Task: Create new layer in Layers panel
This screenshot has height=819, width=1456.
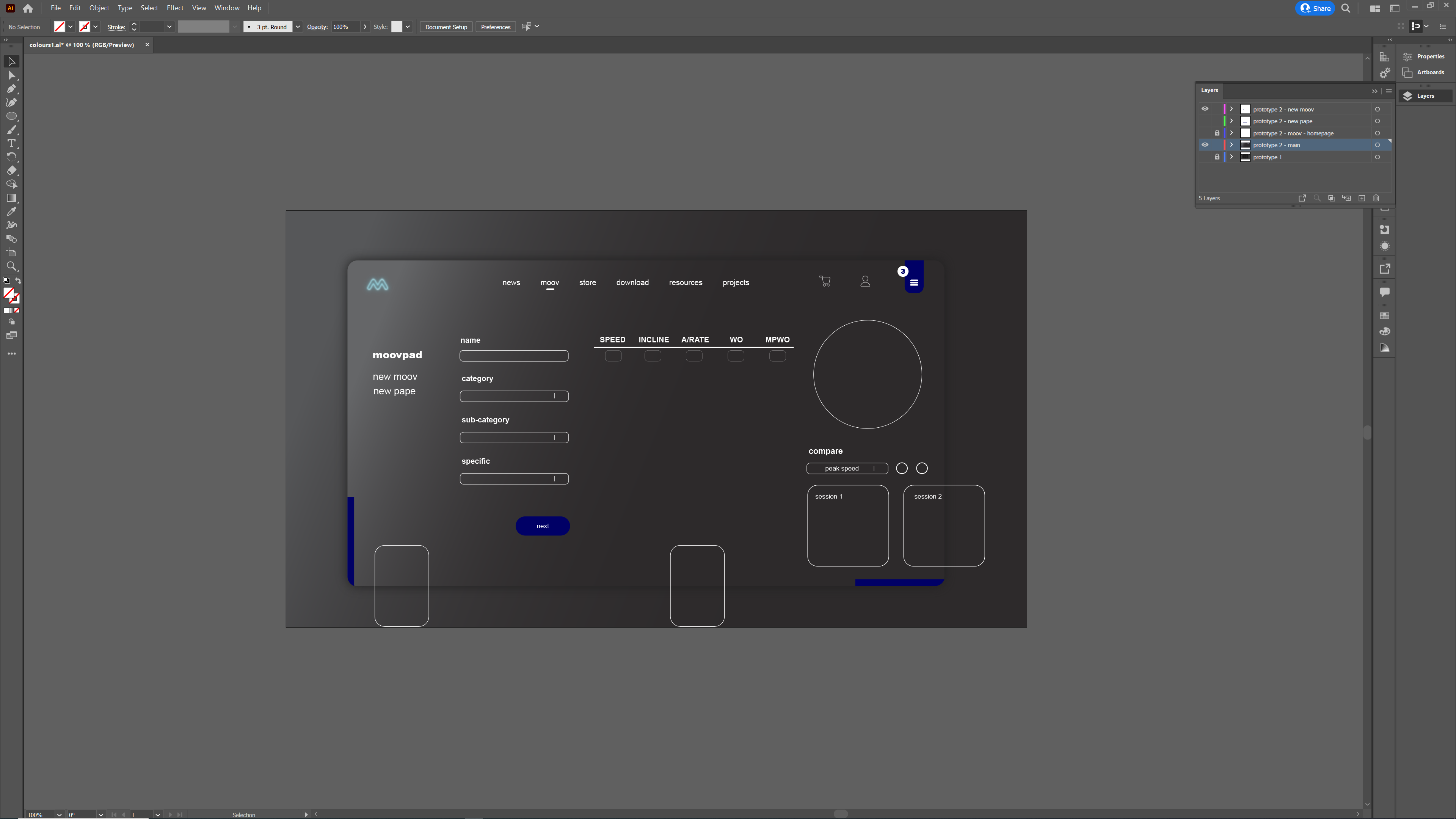Action: [1362, 198]
